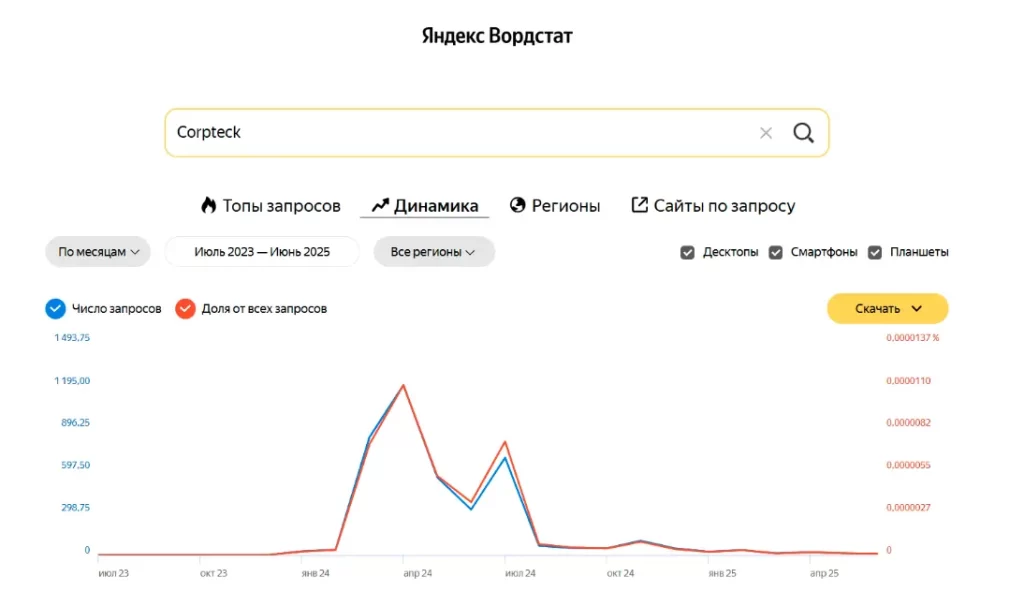Viewport: 1024px width, 607px height.
Task: Click the апр 25 axis label
Action: pos(824,573)
